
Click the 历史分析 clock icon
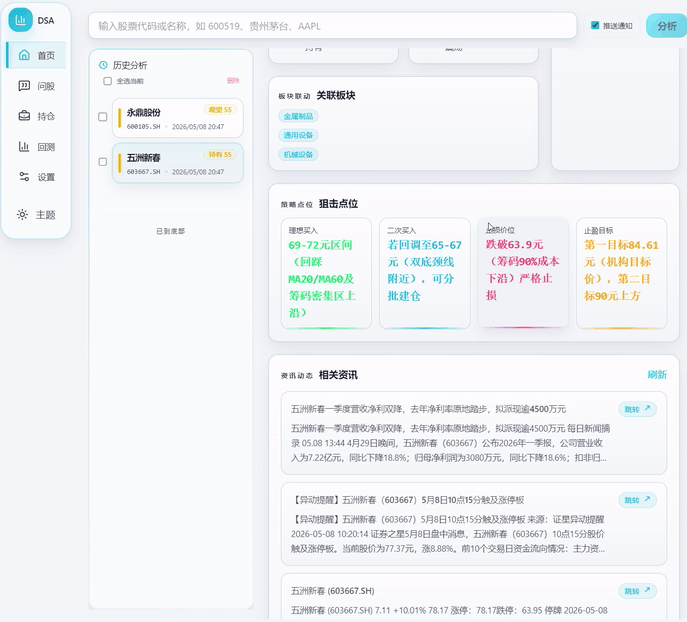click(103, 65)
